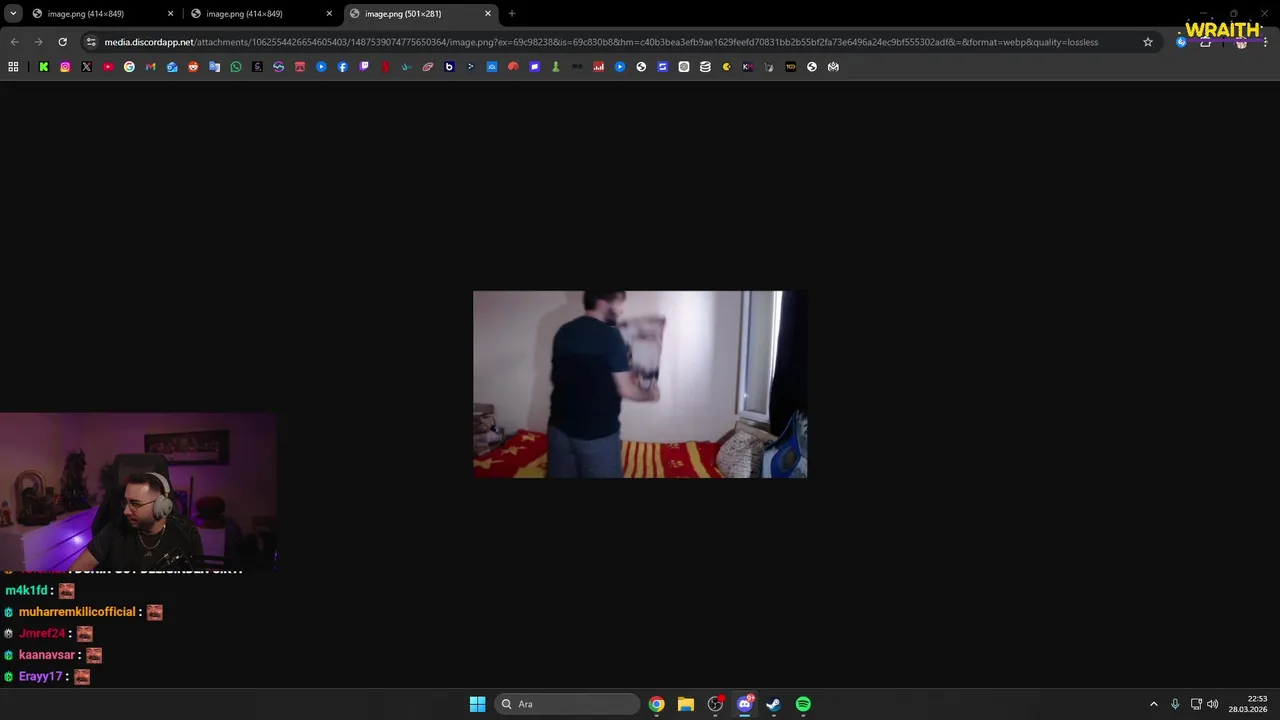Open File Explorer from the taskbar
The width and height of the screenshot is (1280, 720).
click(x=685, y=704)
